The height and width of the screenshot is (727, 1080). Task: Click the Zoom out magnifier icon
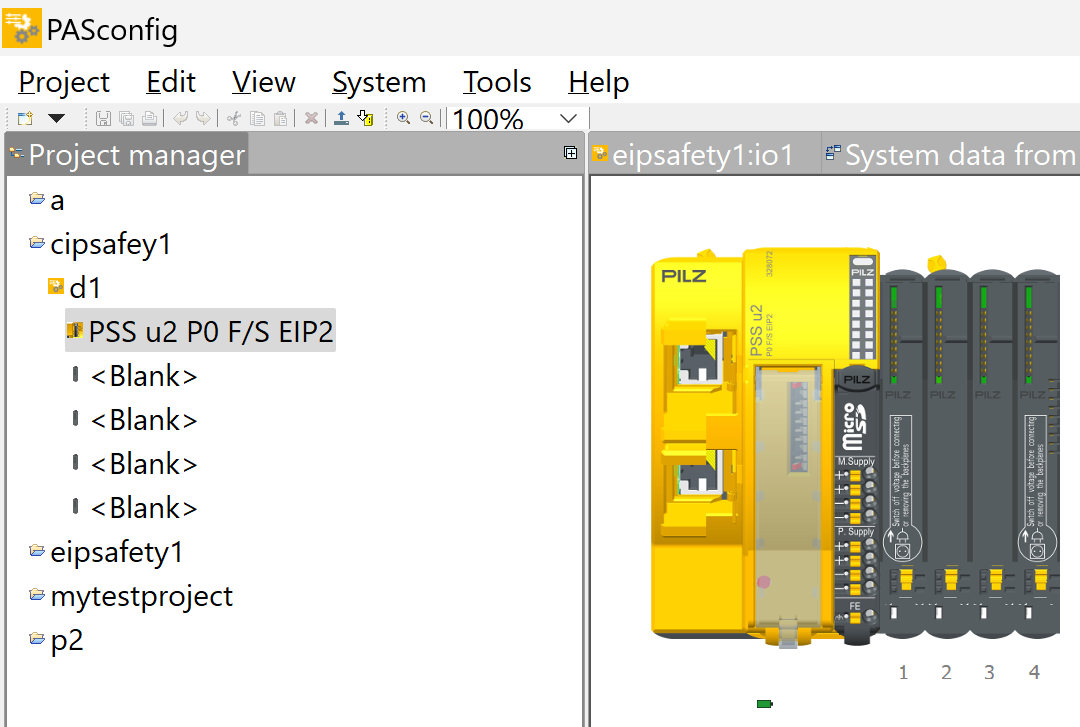[x=427, y=118]
